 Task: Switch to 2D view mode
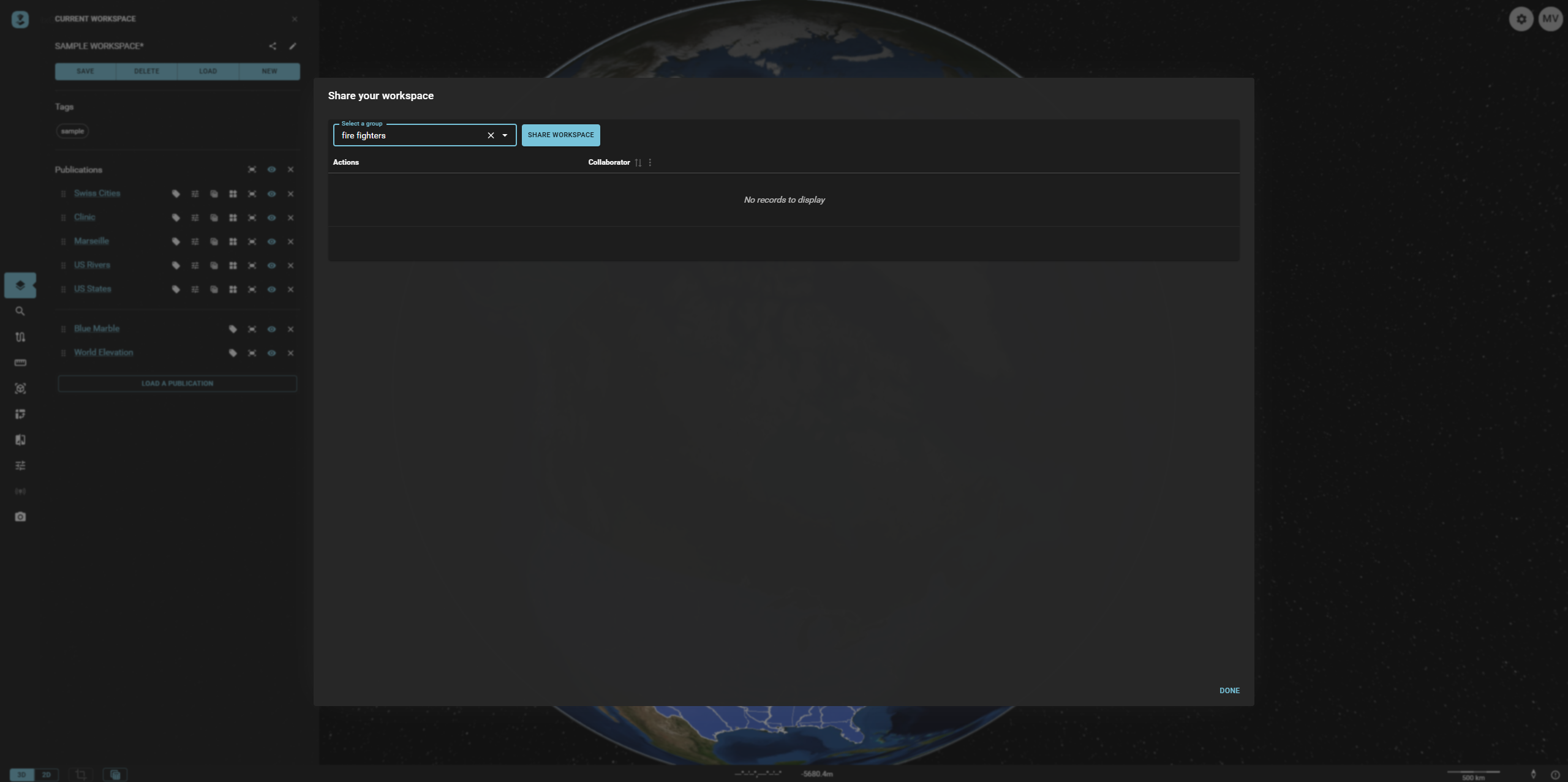(47, 774)
